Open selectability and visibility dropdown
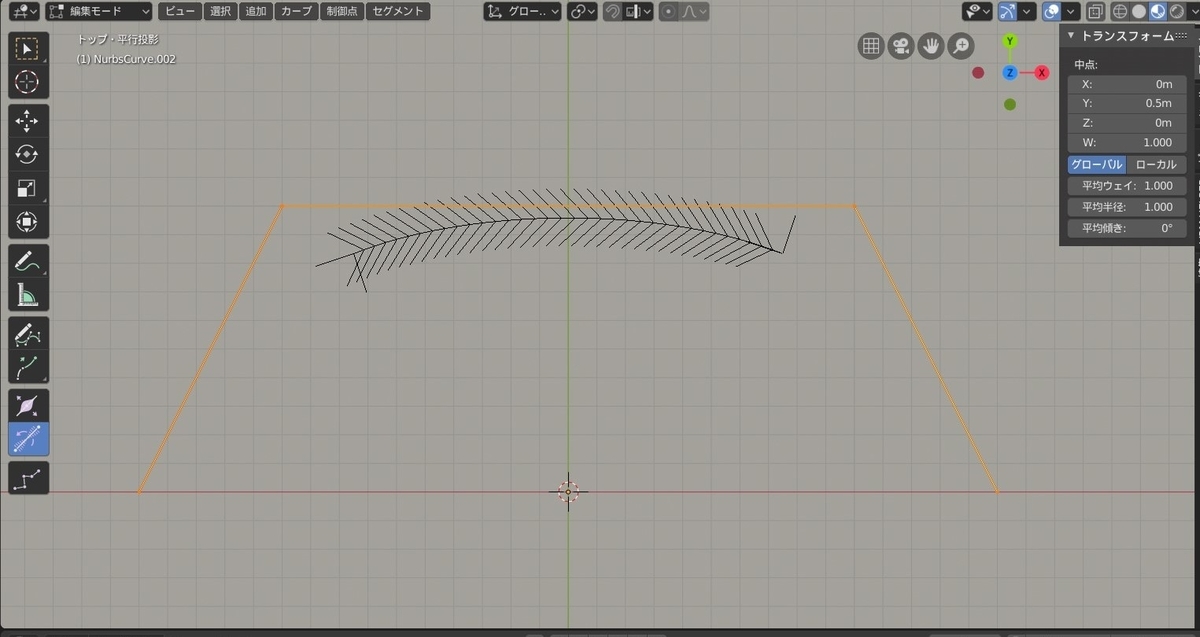The height and width of the screenshot is (637, 1200). pyautogui.click(x=977, y=12)
